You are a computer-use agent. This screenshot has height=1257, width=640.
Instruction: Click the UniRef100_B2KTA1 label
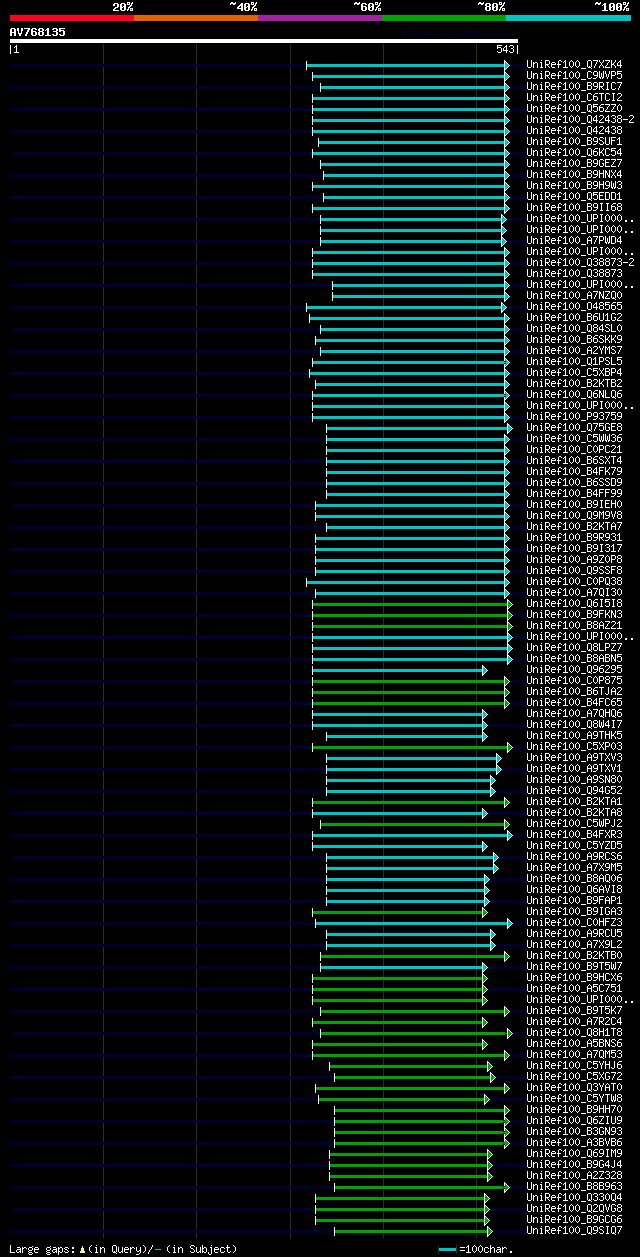[574, 801]
